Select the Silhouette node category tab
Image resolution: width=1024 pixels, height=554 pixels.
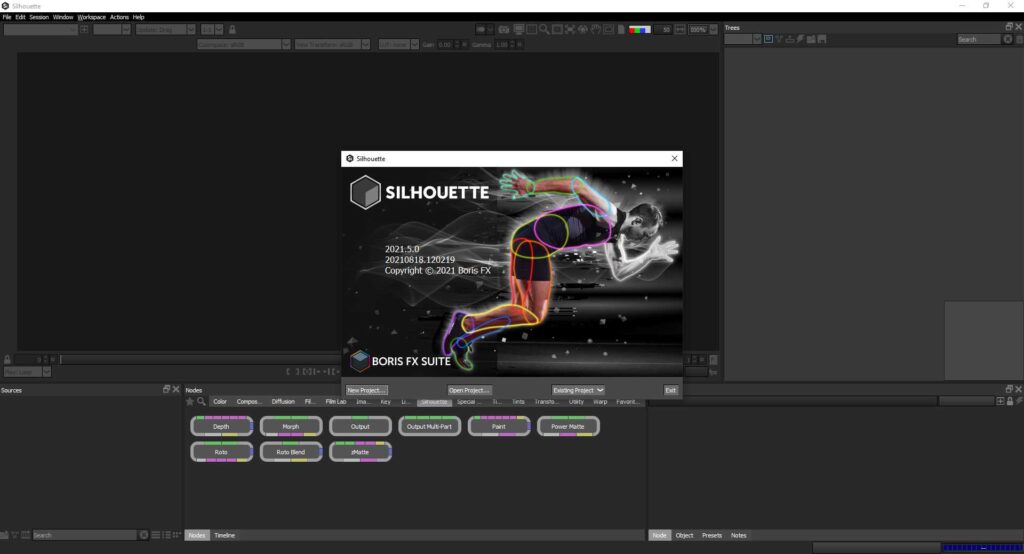(434, 402)
